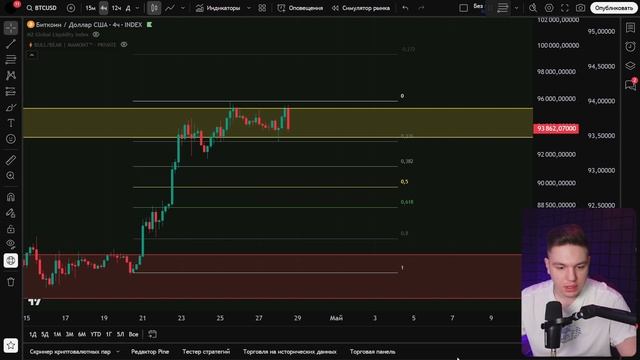This screenshot has height=360, width=640.
Task: Enter fullscreen mode
Action: coord(565,8)
